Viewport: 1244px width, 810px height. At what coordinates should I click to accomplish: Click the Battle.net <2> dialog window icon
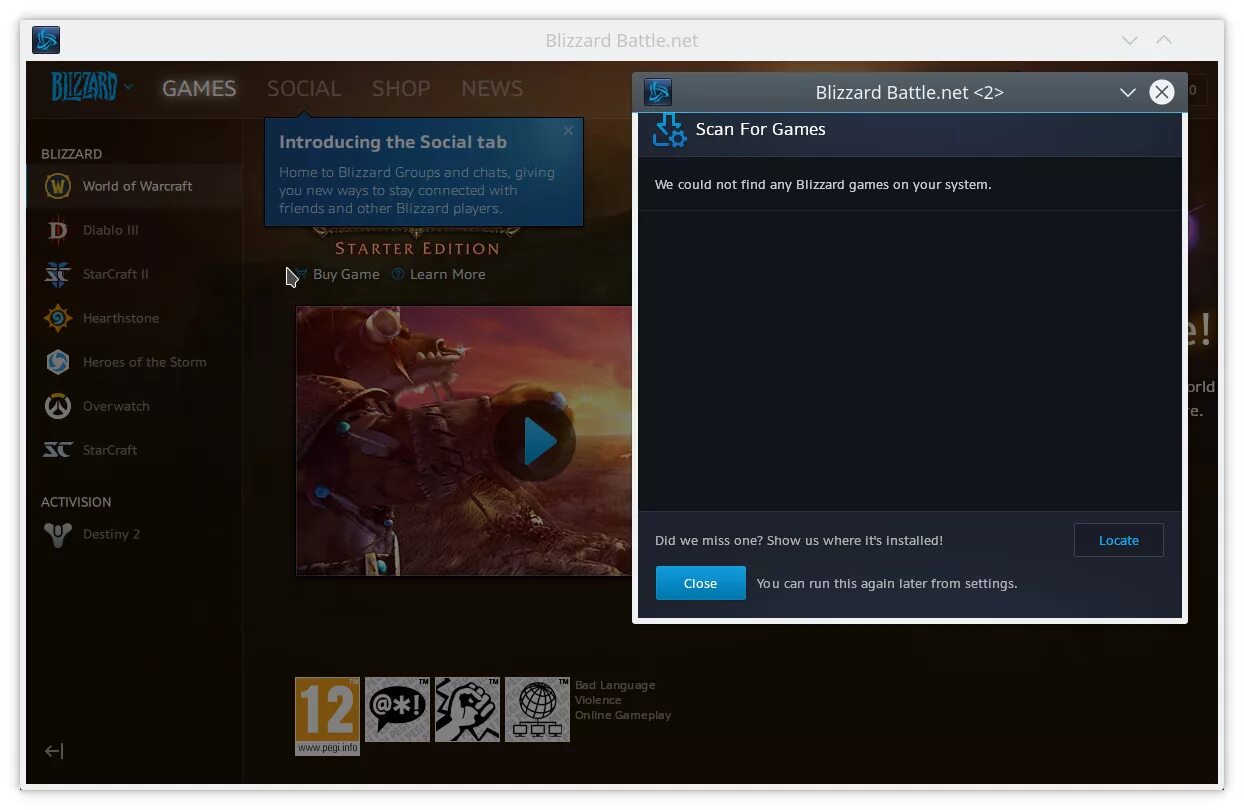coord(657,92)
